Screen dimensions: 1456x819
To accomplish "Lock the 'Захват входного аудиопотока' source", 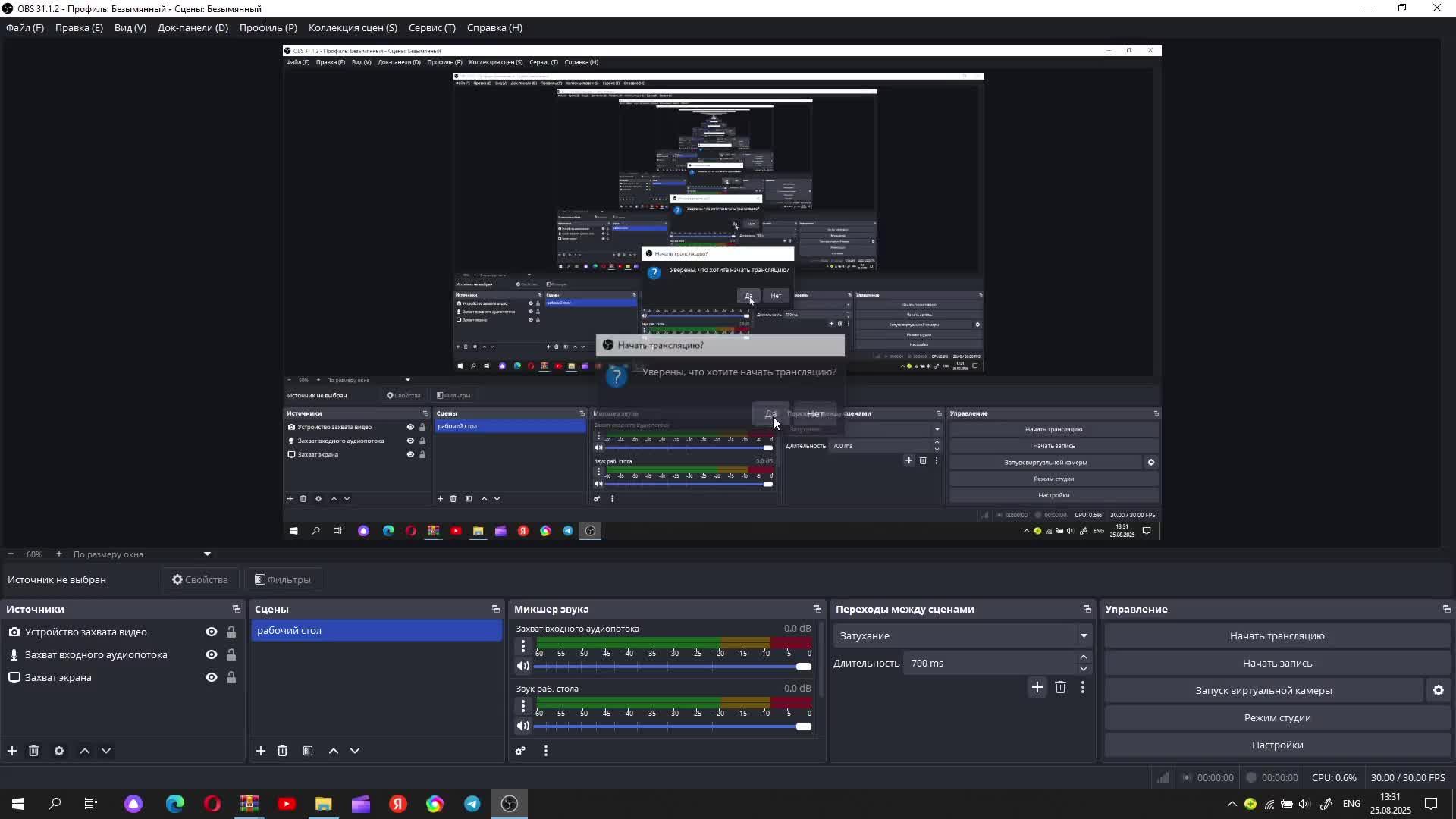I will (231, 654).
